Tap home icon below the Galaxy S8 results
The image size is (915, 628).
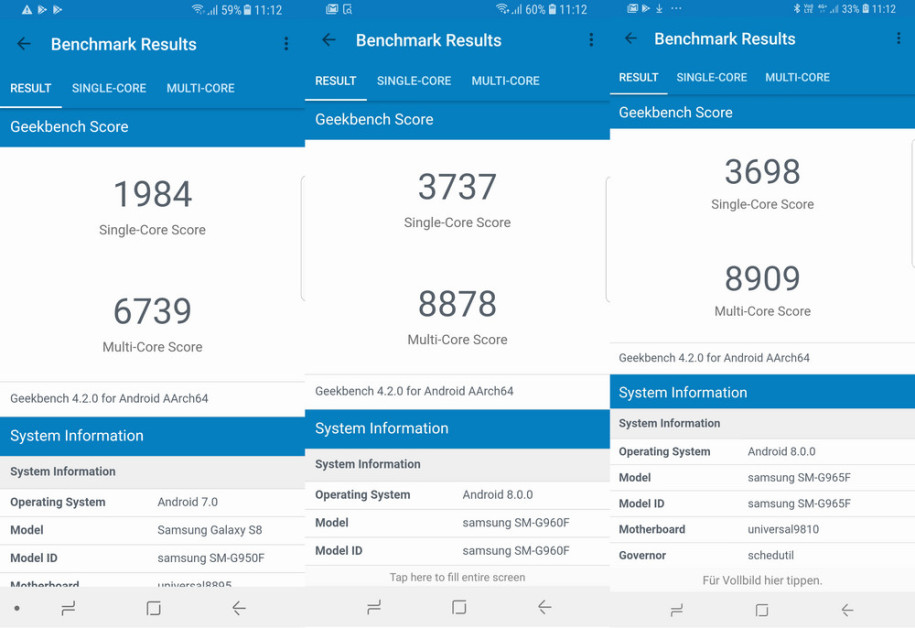coord(153,608)
